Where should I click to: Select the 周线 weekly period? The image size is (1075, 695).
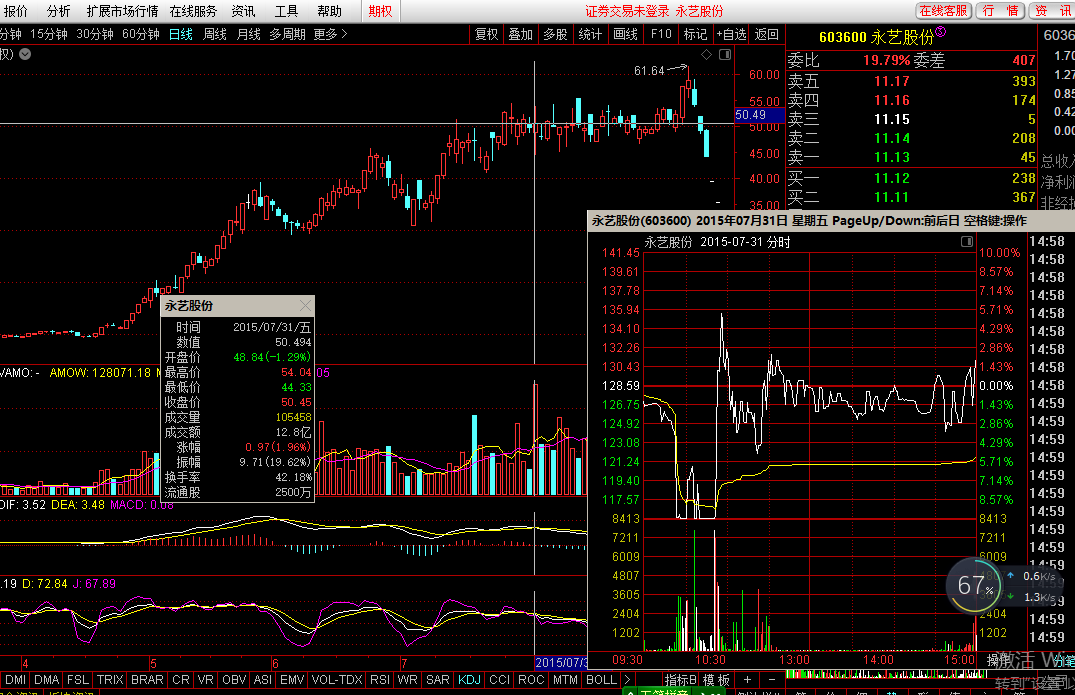point(215,34)
